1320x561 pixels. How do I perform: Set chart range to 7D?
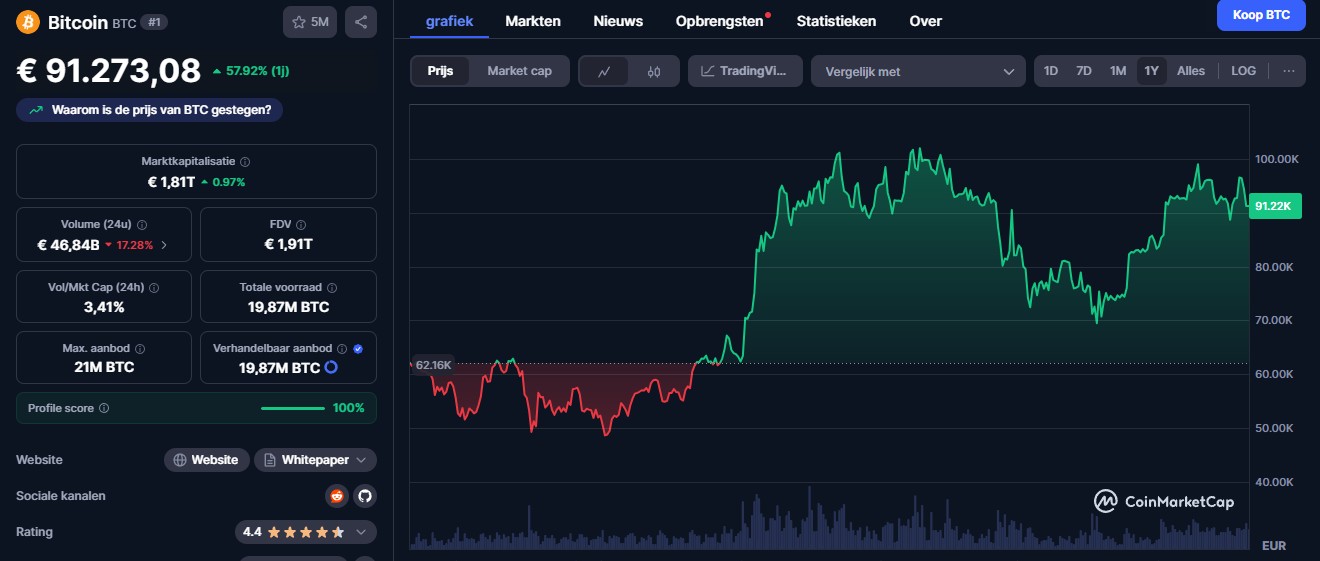[x=1083, y=71]
